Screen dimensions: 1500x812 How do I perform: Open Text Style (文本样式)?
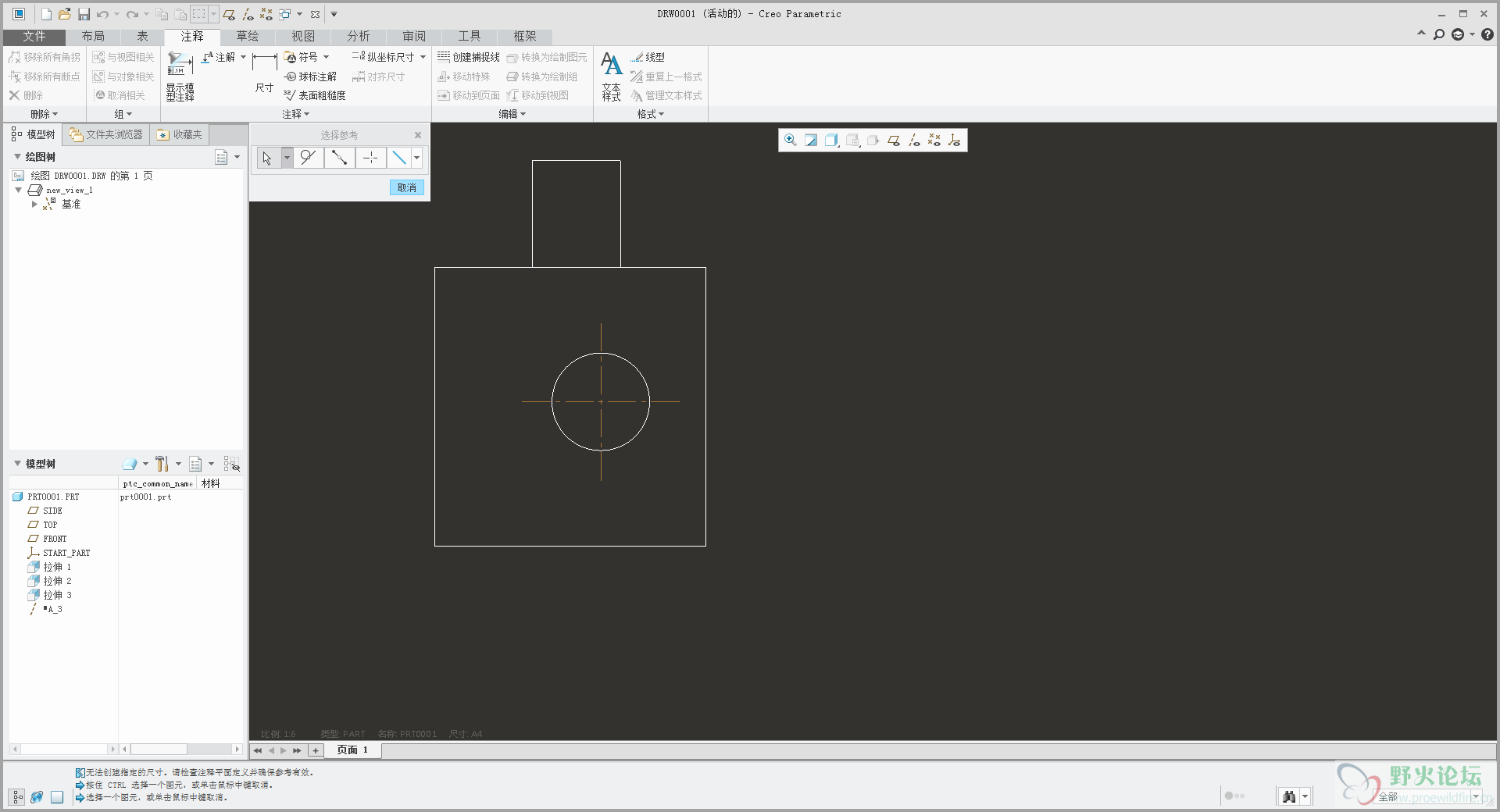612,77
